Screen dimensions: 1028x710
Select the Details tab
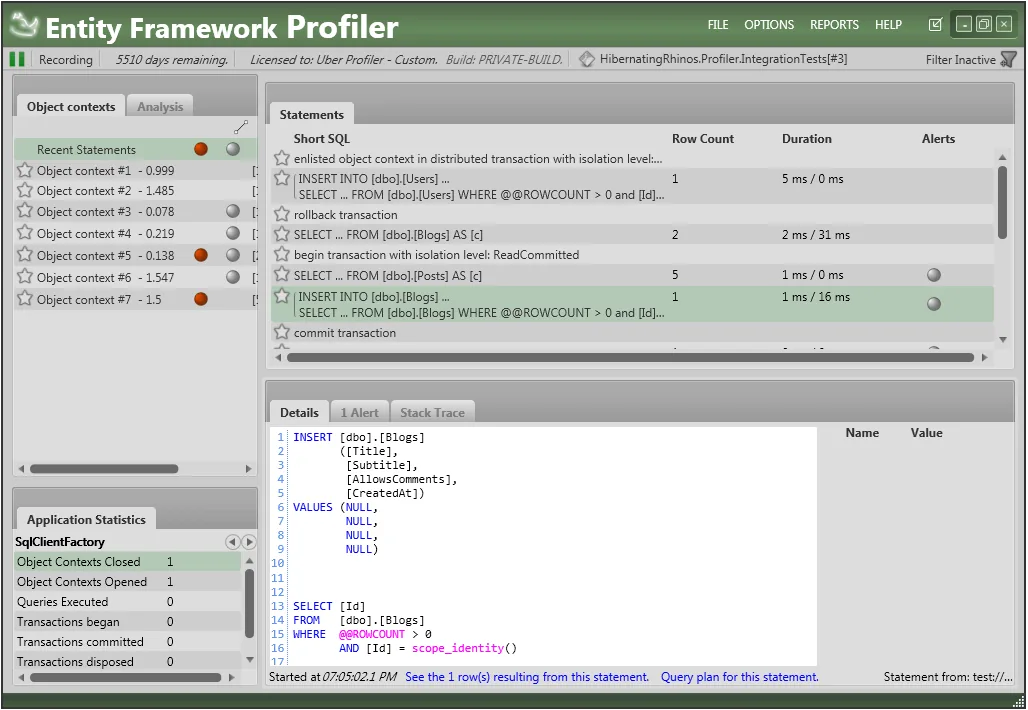point(299,412)
